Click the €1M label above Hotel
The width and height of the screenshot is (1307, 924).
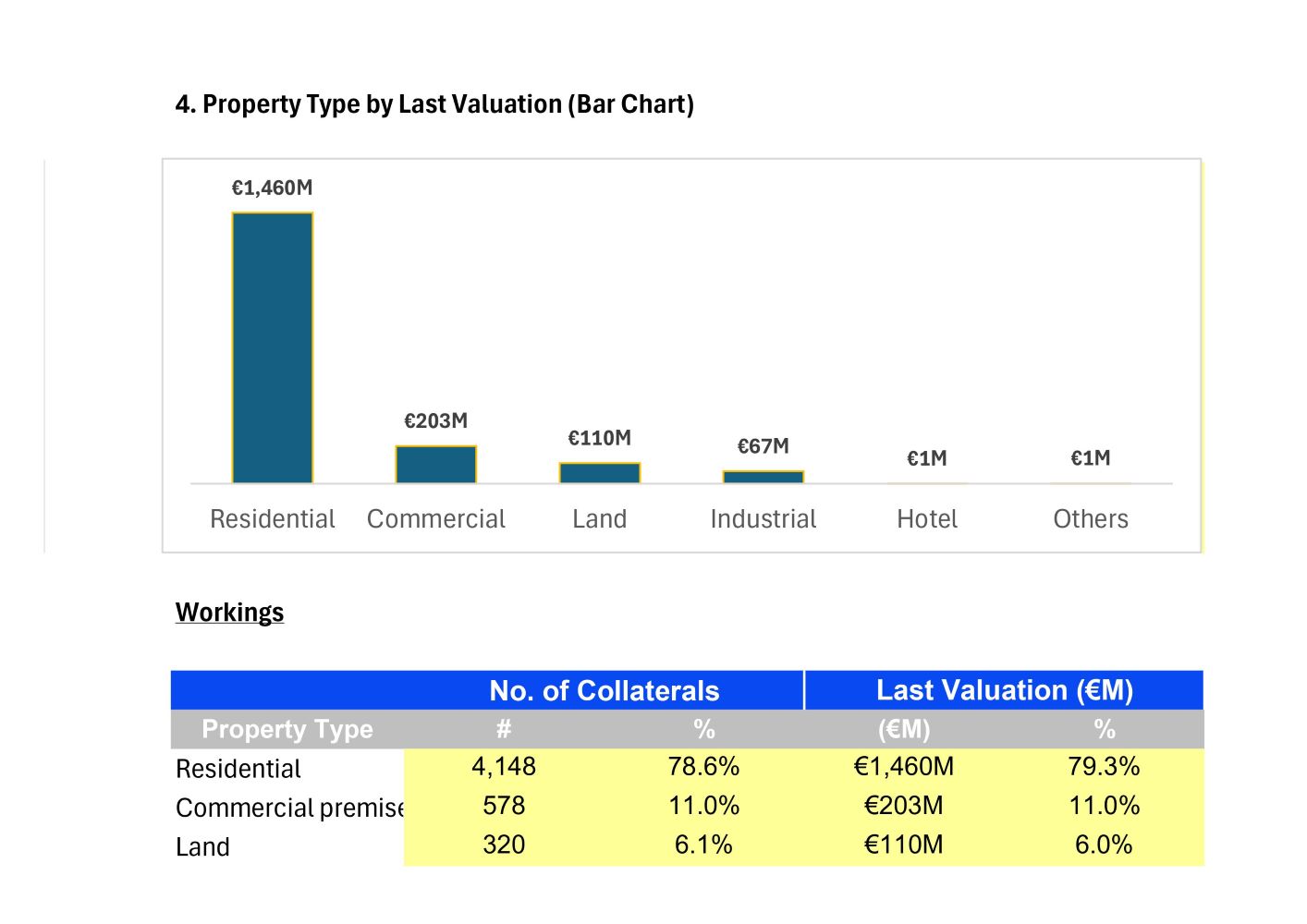tap(926, 458)
